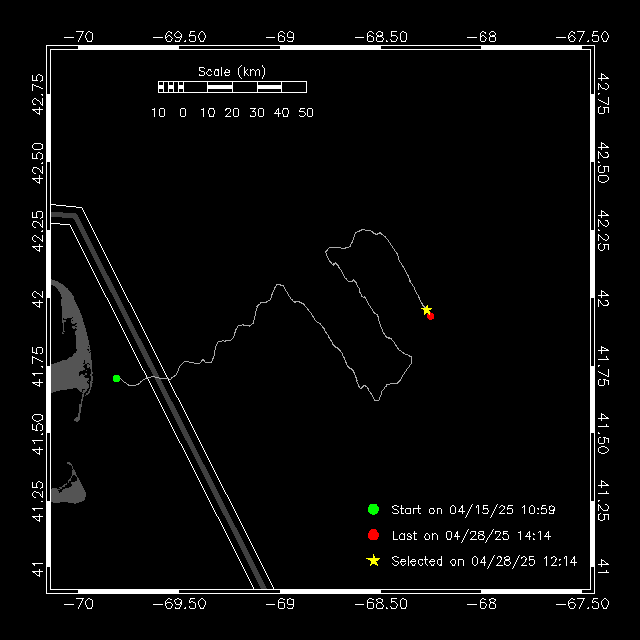Image resolution: width=640 pixels, height=640 pixels.
Task: Click the yellow star in the legend
Action: 373,561
